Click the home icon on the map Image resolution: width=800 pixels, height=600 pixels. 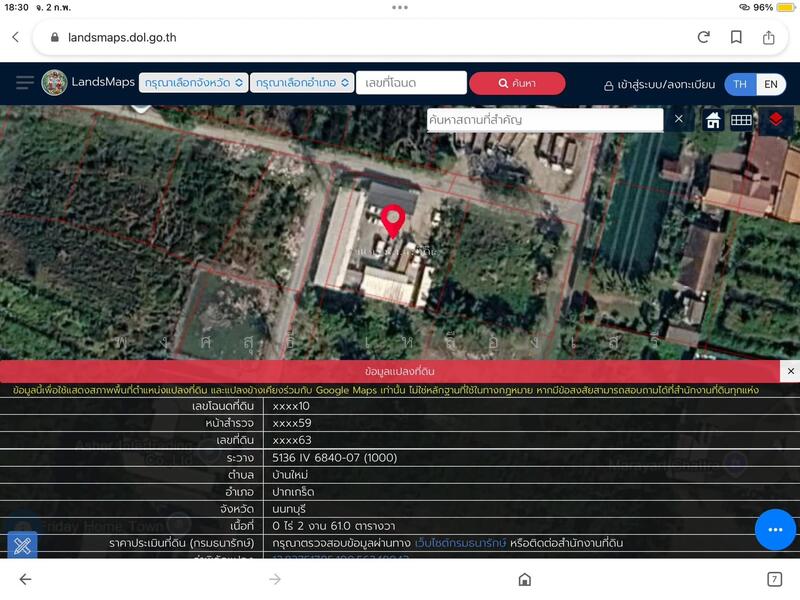[713, 120]
